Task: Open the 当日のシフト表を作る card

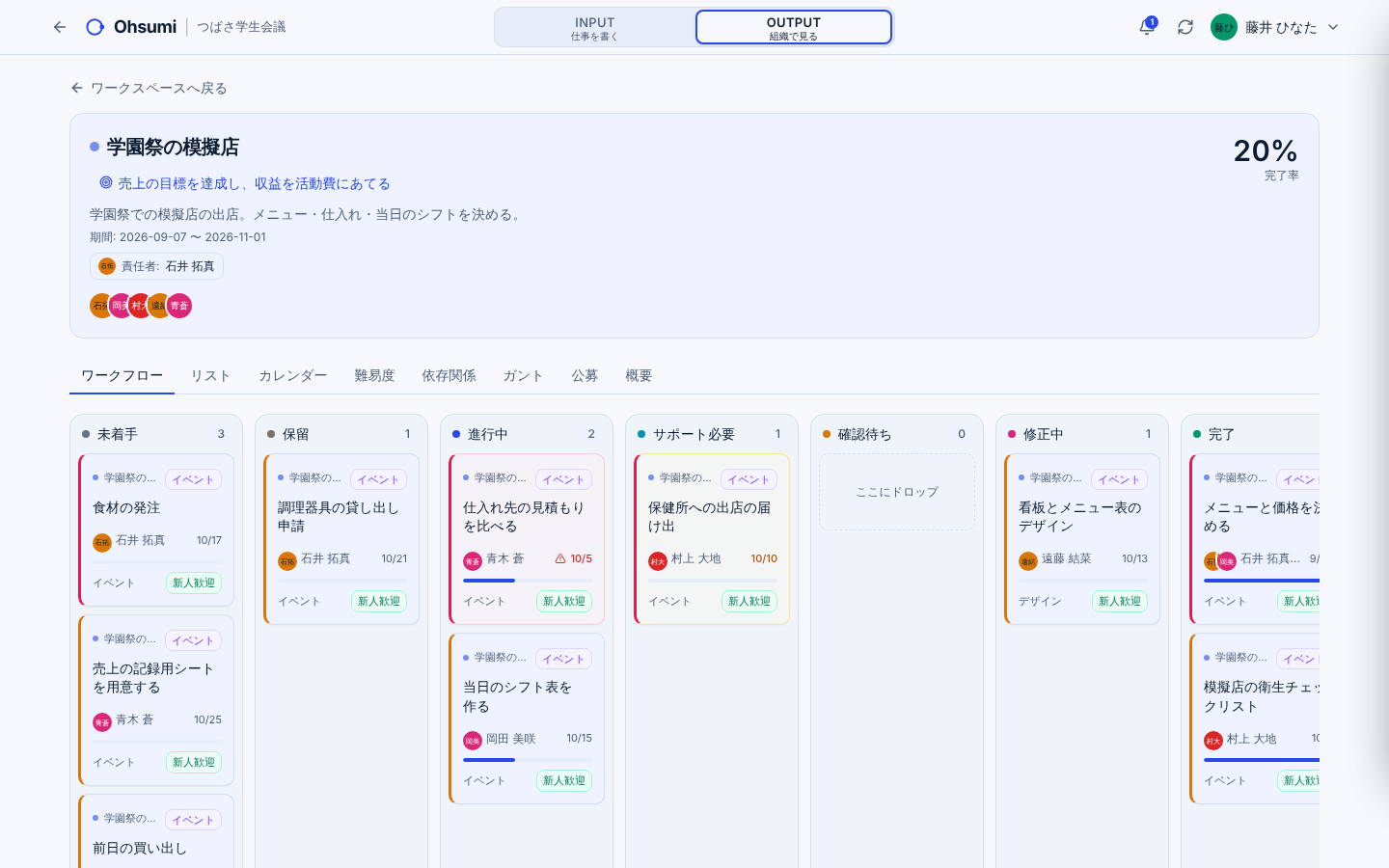Action: (527, 719)
